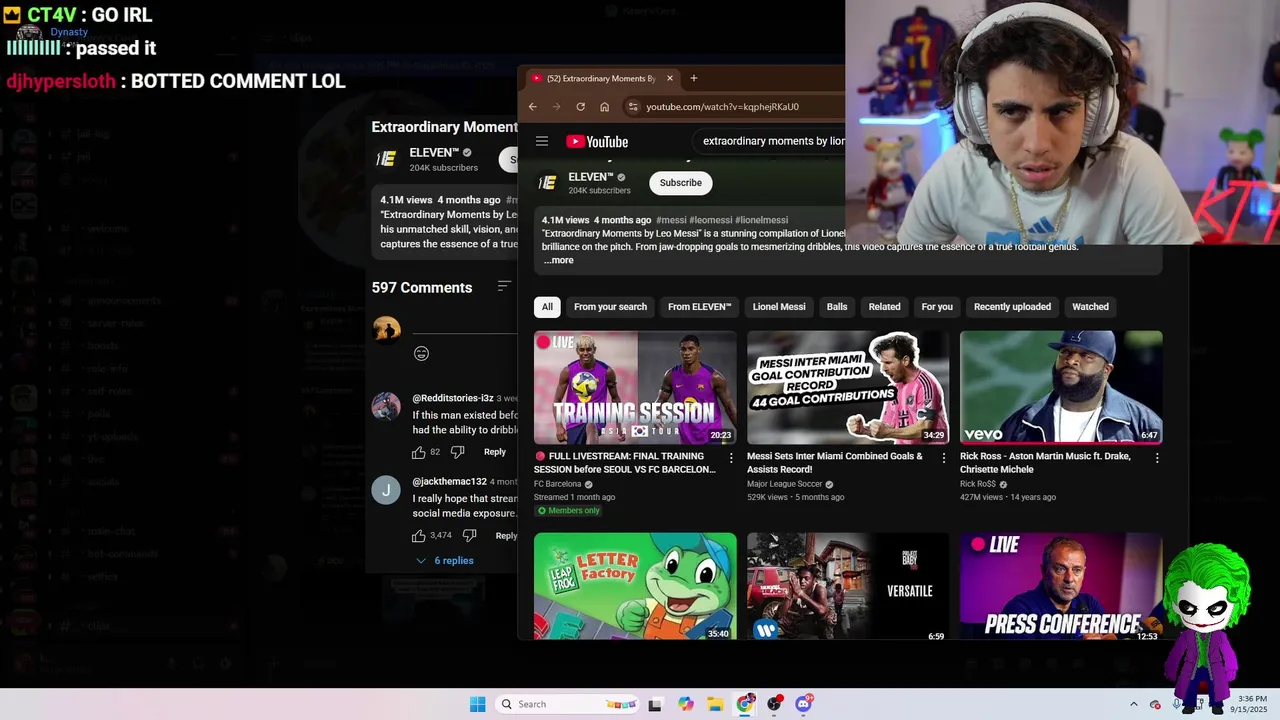Select the From your search chip

pos(610,307)
